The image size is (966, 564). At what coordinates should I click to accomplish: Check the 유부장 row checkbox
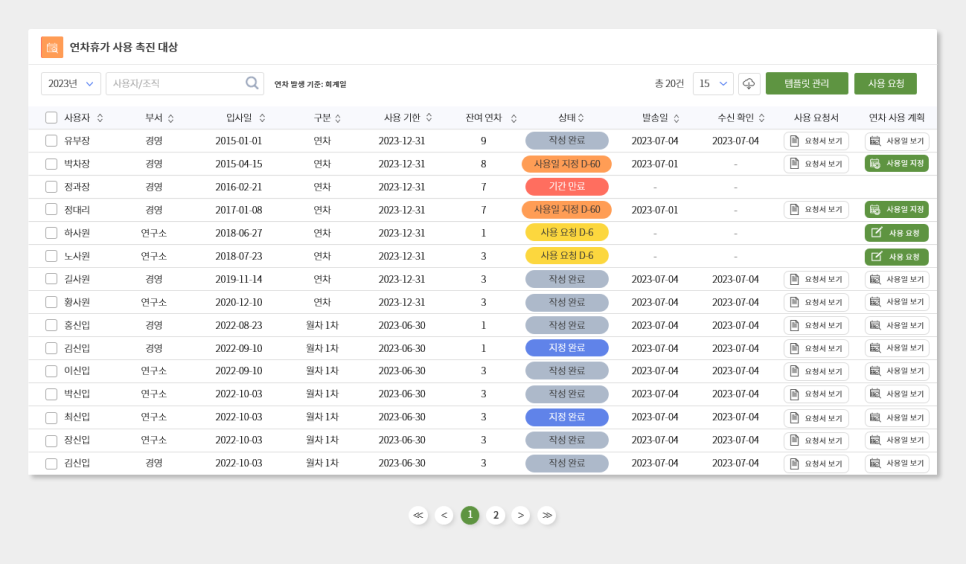pyautogui.click(x=51, y=141)
